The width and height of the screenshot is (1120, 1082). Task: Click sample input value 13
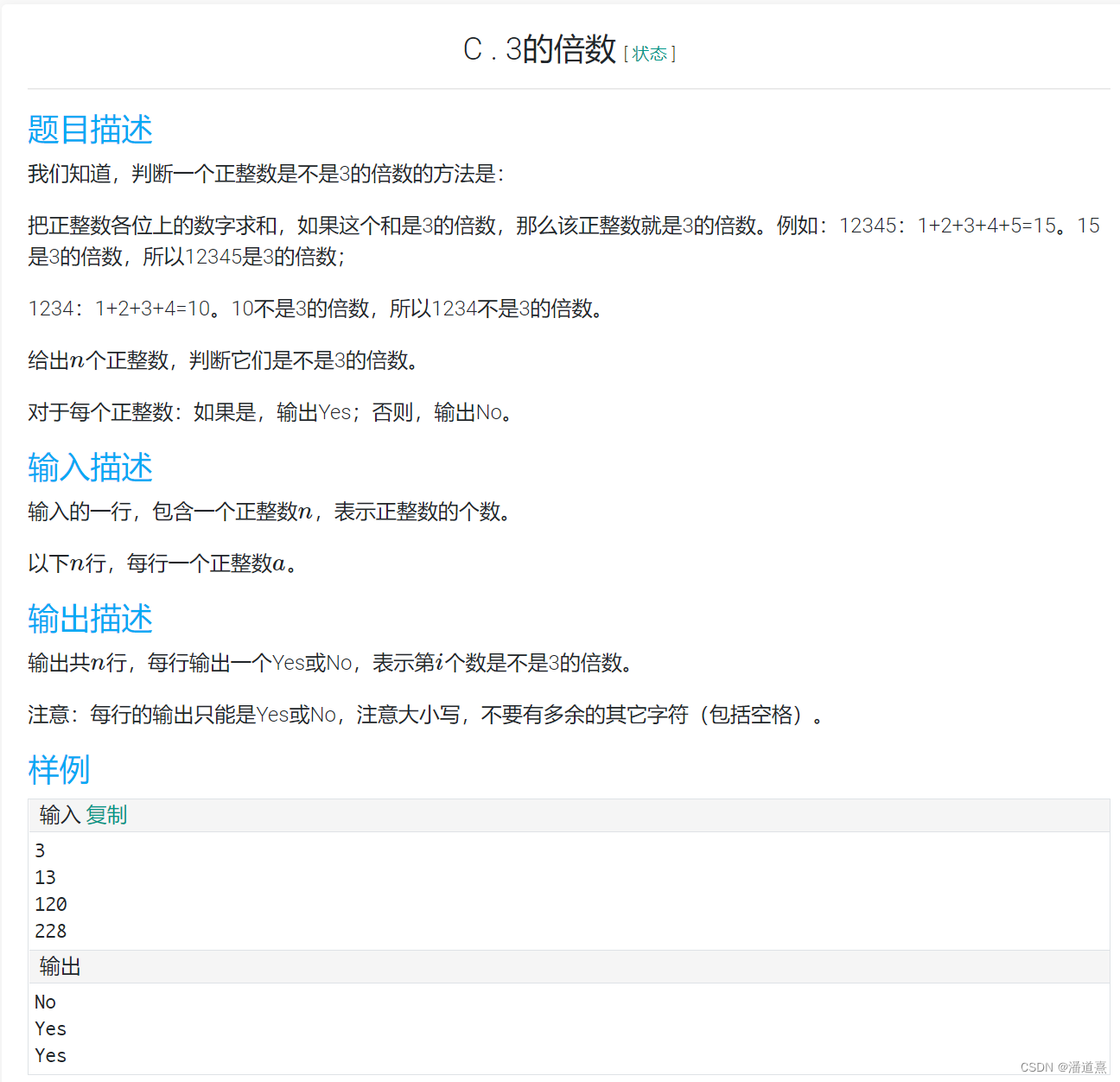[x=45, y=877]
